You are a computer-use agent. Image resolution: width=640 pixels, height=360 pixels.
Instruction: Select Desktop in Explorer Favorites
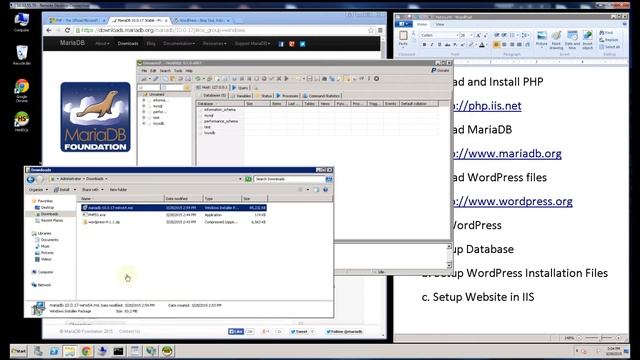45,207
